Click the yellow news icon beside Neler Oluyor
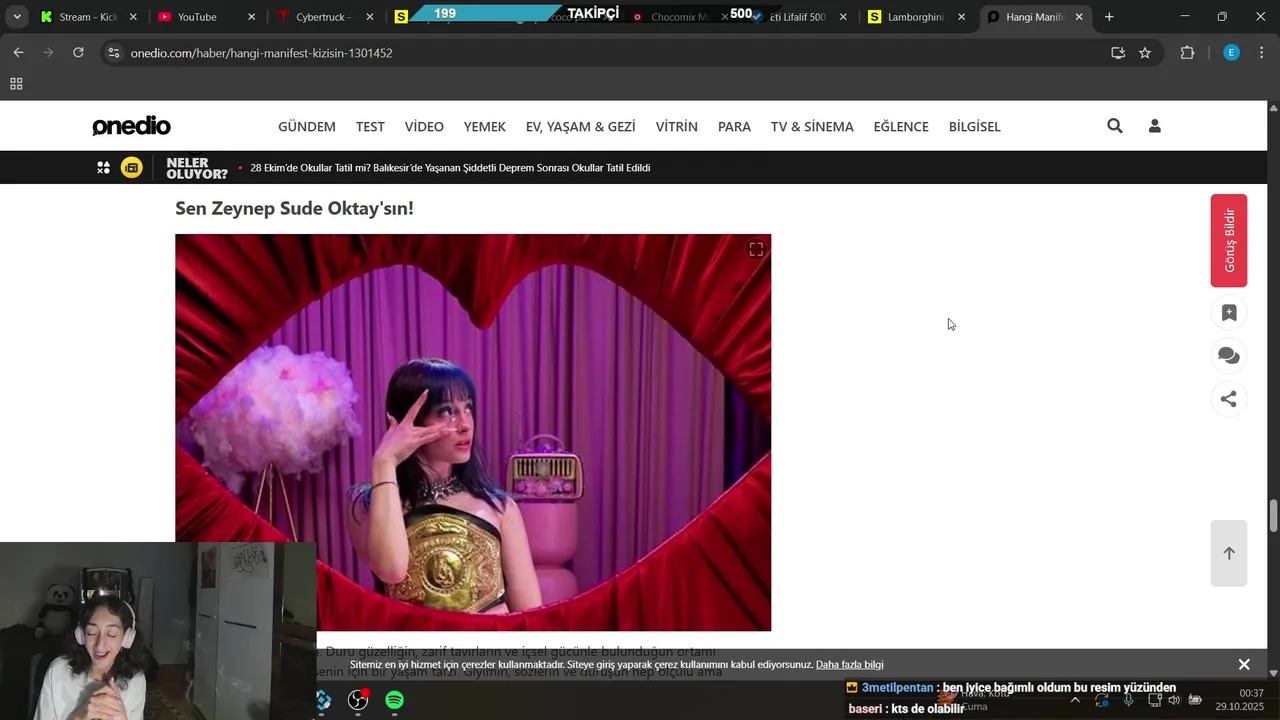The width and height of the screenshot is (1280, 720). 132,168
